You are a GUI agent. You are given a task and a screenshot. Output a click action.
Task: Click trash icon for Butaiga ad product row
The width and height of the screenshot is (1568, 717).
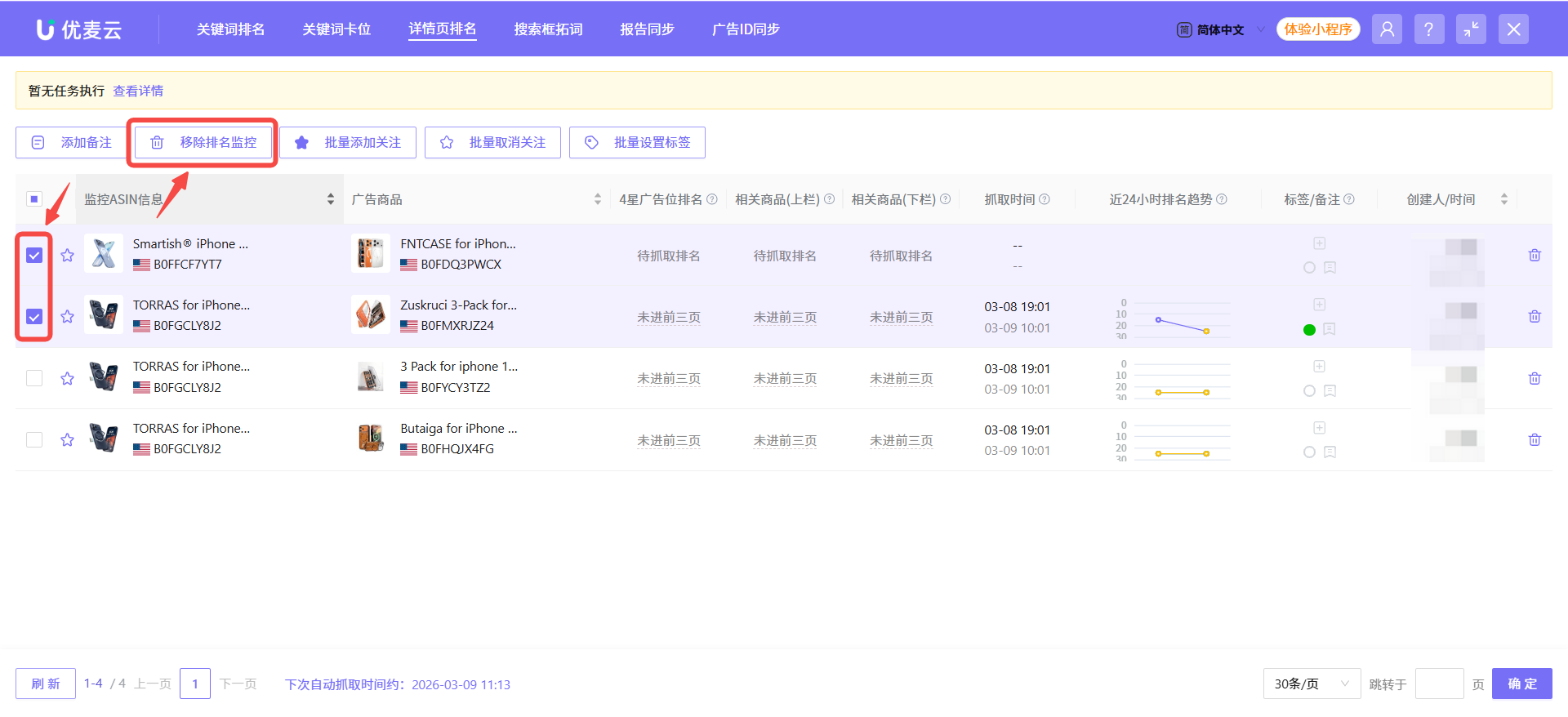coord(1535,440)
